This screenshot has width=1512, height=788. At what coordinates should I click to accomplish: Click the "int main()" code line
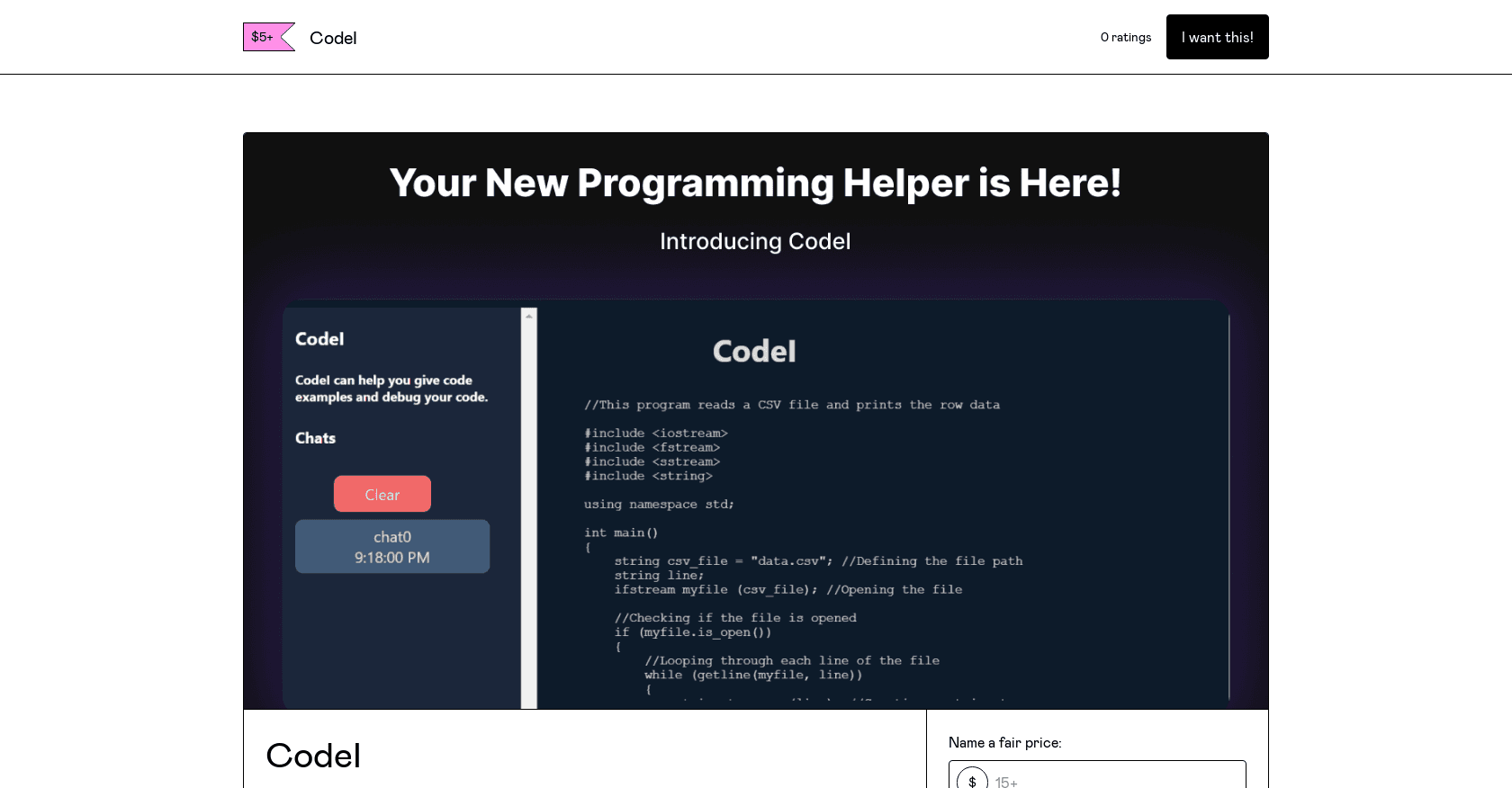coord(621,533)
